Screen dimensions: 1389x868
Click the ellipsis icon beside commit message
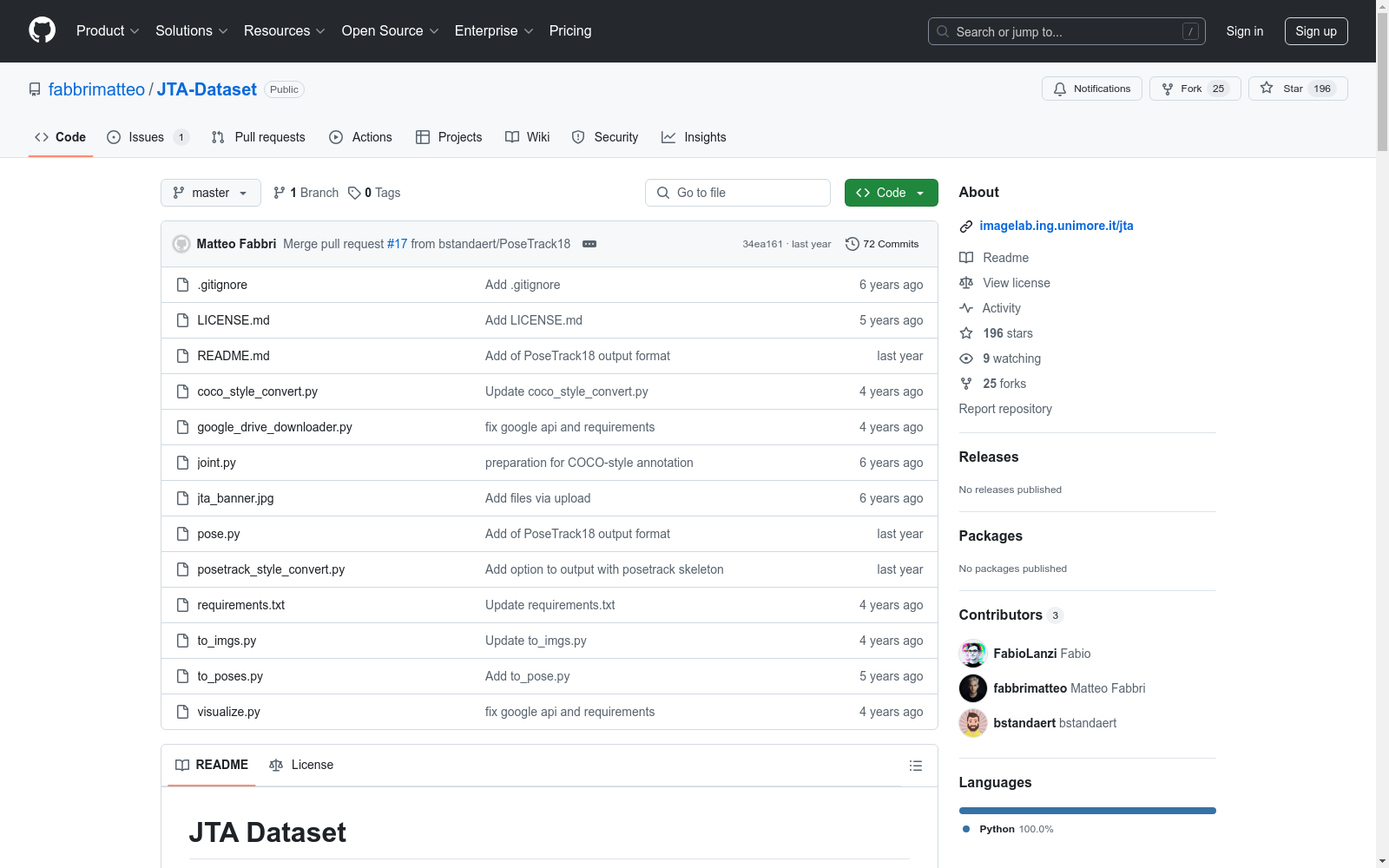point(589,244)
